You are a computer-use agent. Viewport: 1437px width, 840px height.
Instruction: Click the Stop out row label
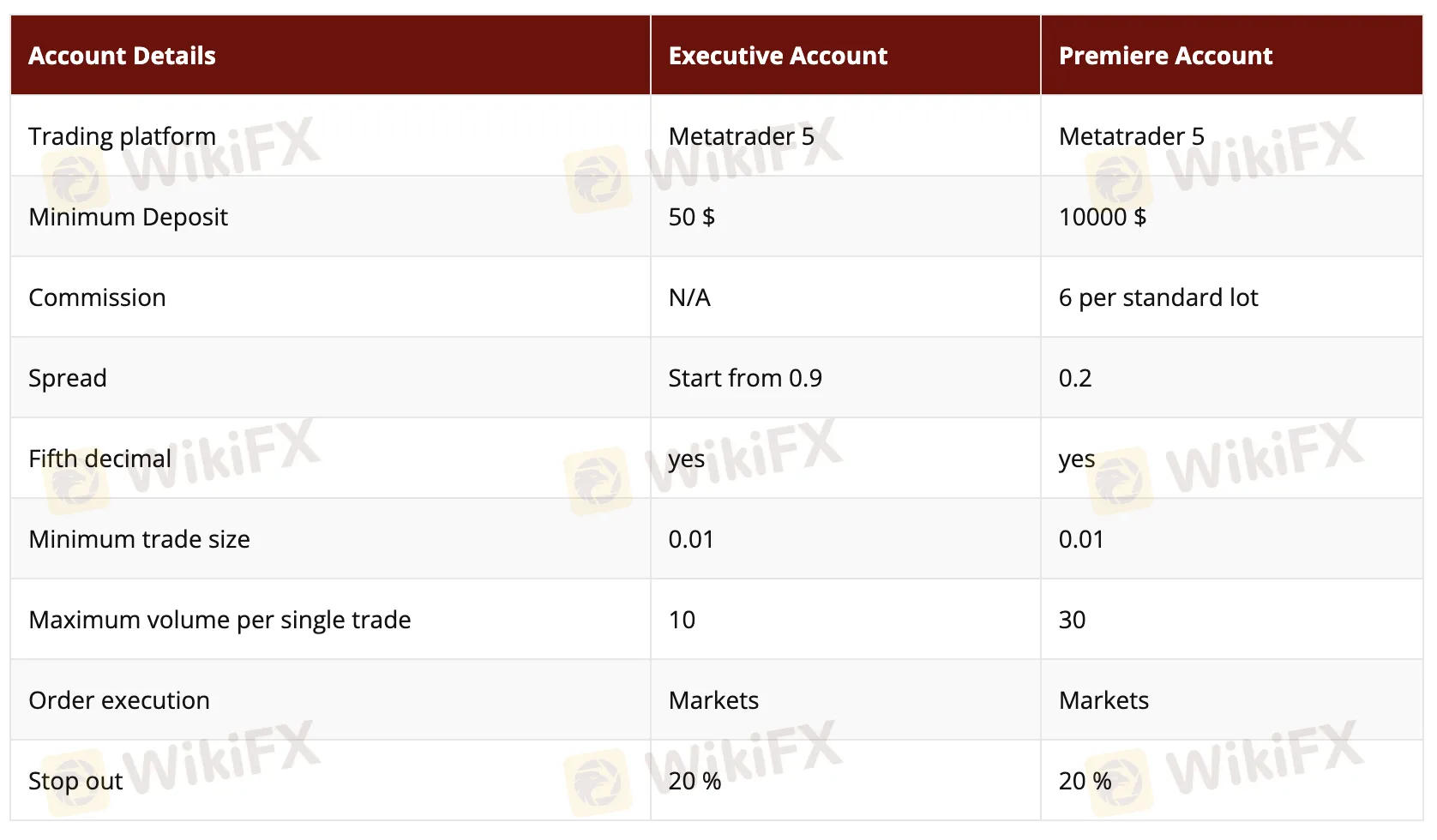click(x=75, y=781)
